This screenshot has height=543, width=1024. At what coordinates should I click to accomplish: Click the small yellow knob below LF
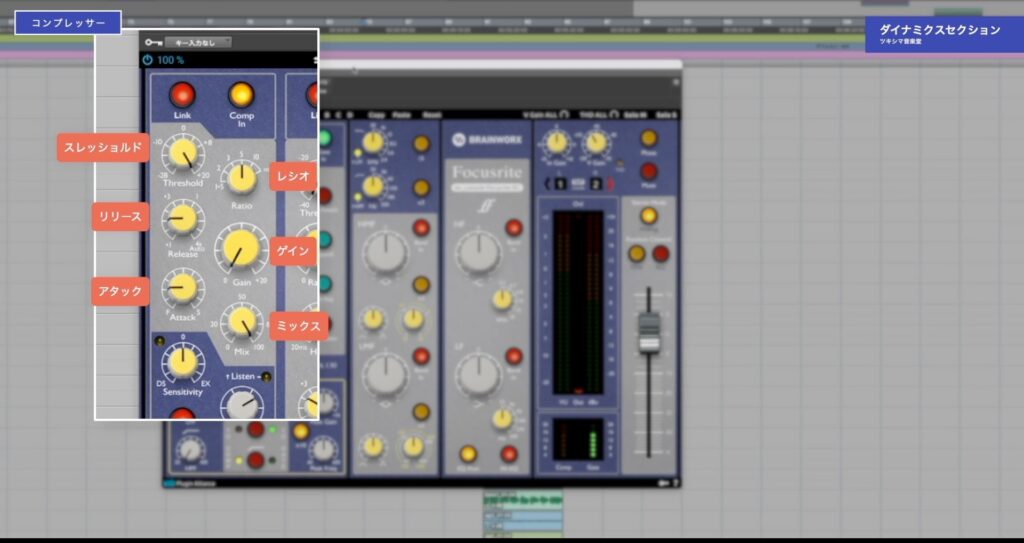coord(502,419)
